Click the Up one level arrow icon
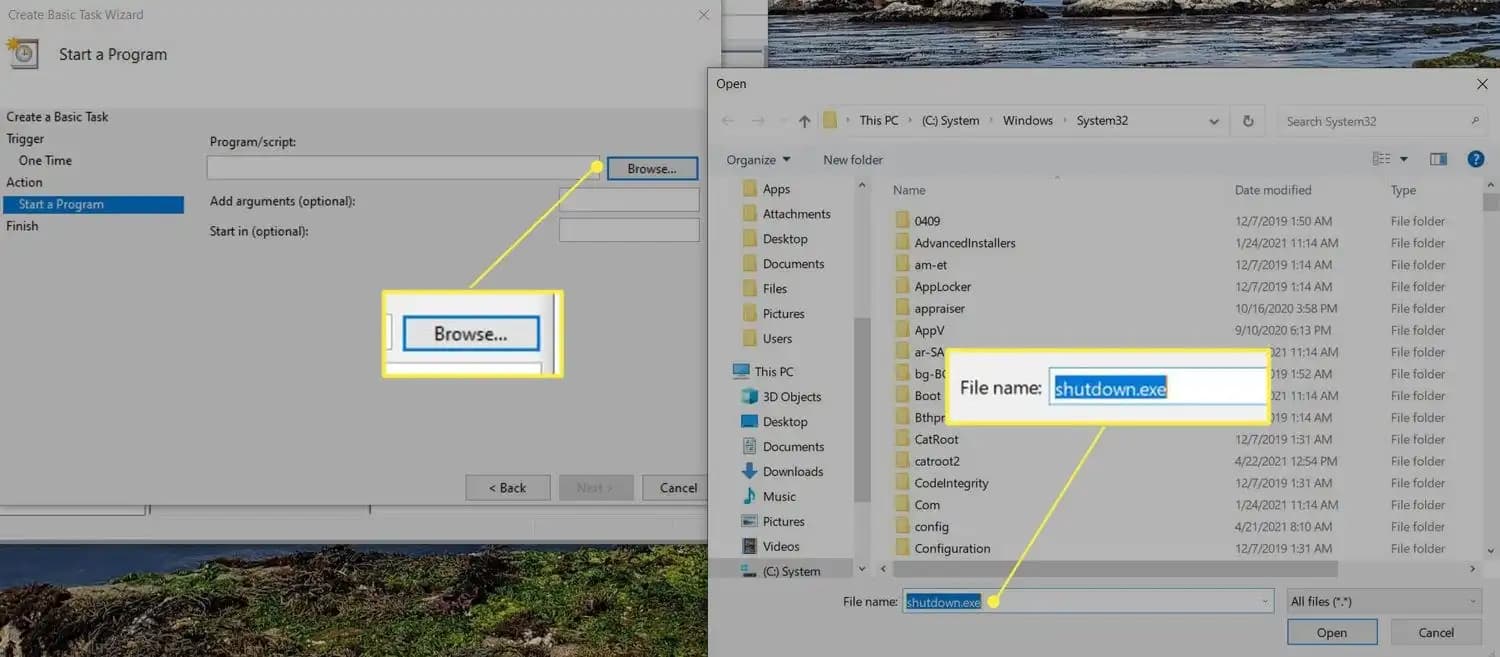The width and height of the screenshot is (1500, 657). point(804,121)
